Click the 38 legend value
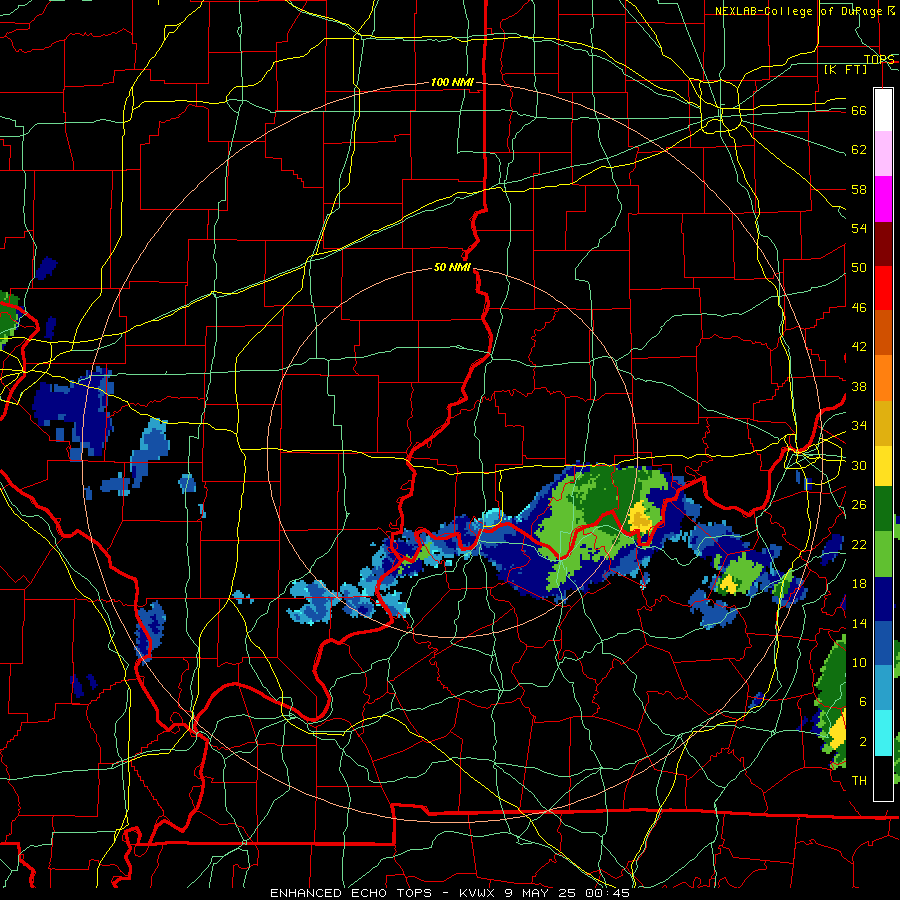The height and width of the screenshot is (900, 900). point(859,386)
